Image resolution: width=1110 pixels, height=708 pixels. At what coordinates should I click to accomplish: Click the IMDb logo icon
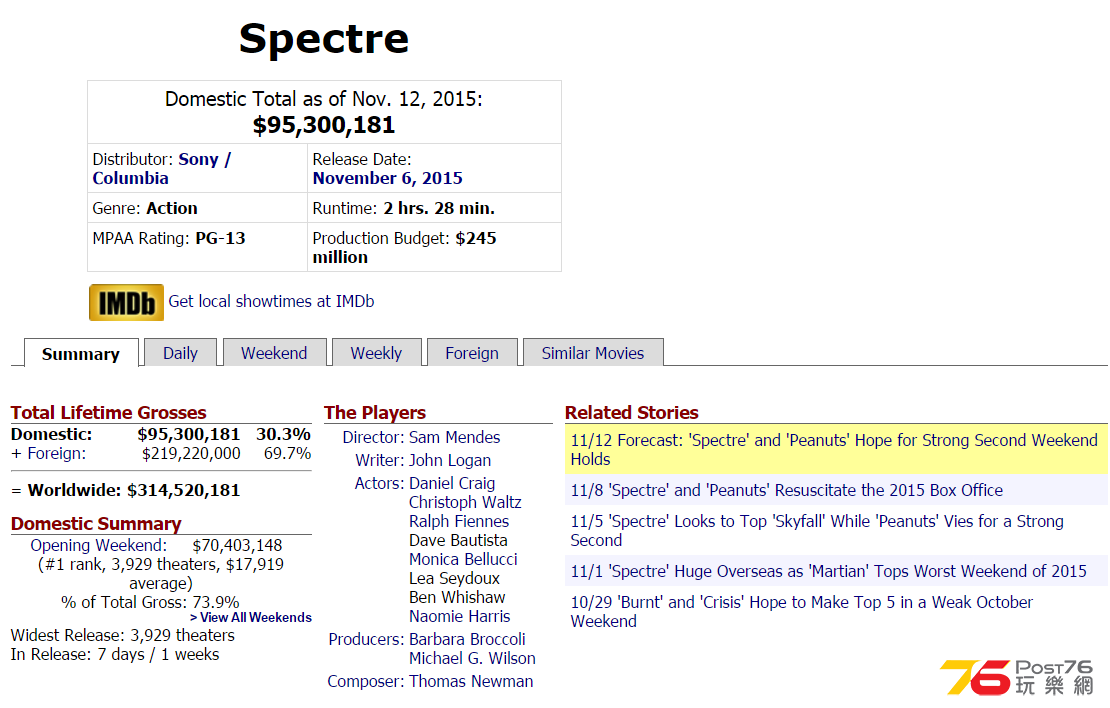click(126, 302)
